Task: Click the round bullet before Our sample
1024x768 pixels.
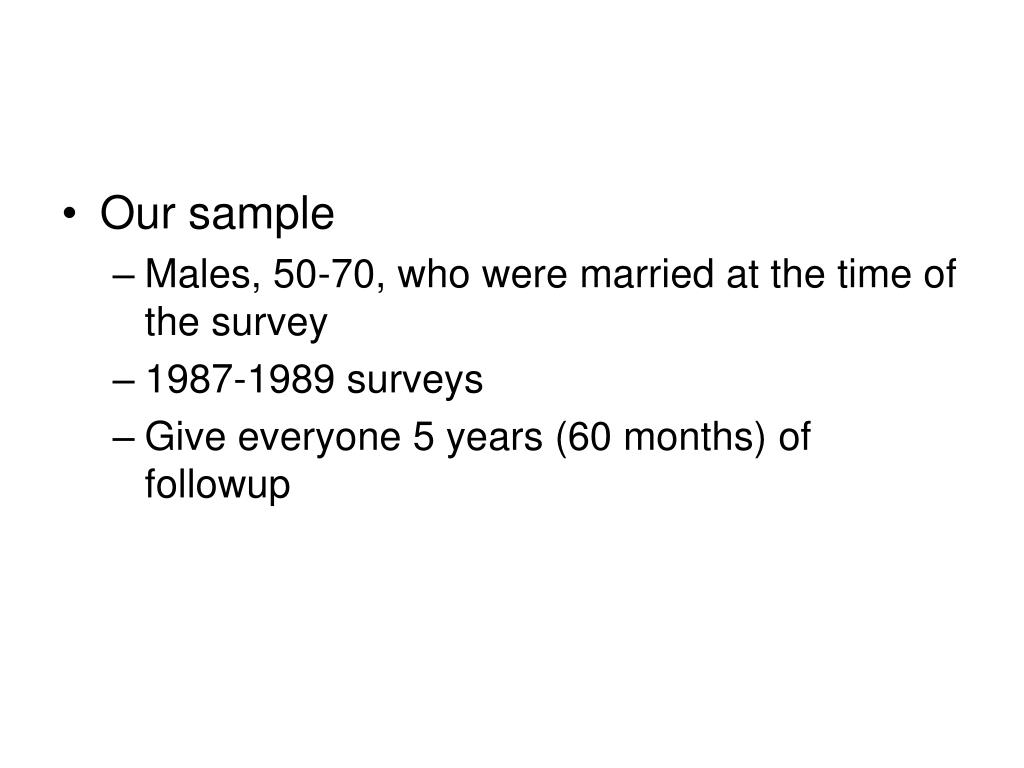Action: click(x=70, y=214)
